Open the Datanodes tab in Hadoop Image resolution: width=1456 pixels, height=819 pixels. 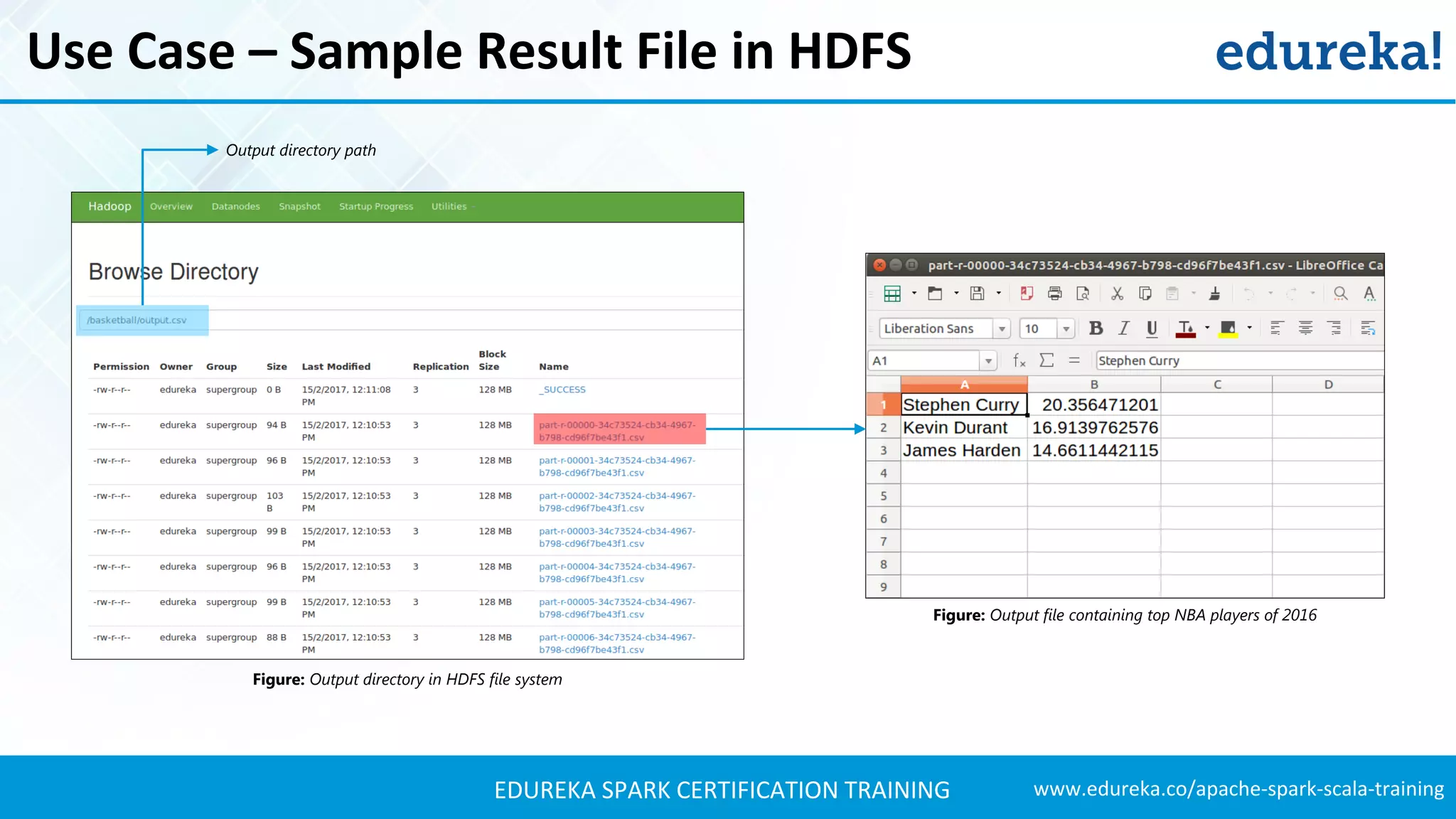click(235, 207)
